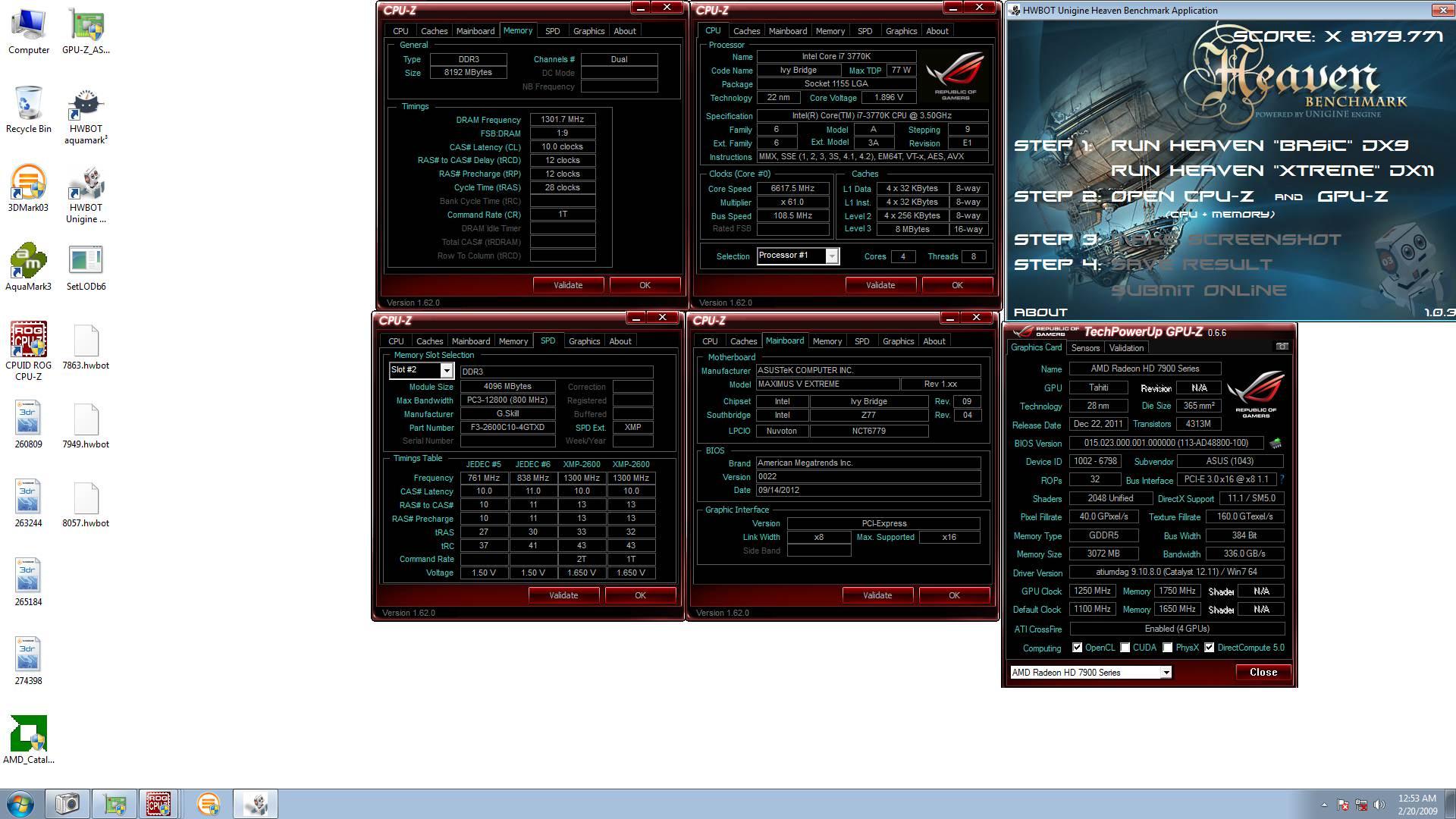Click the network tray icon
This screenshot has width=1456, height=819.
coord(1361,805)
